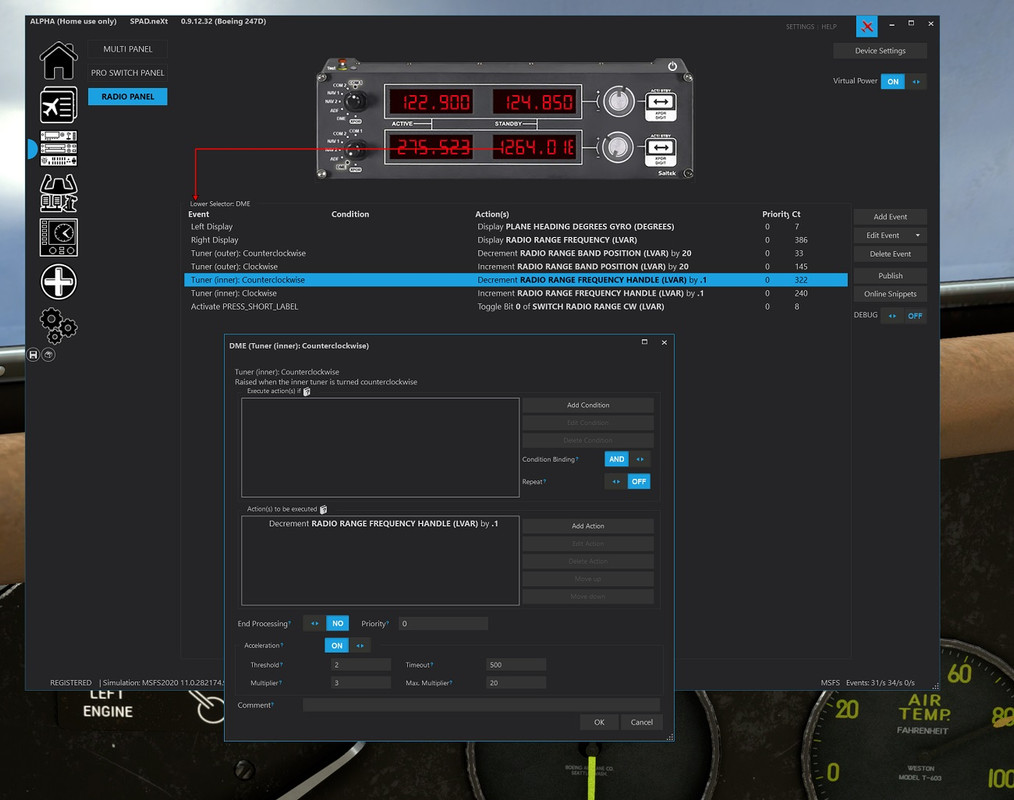This screenshot has width=1014, height=800.
Task: Open Device Settings
Action: 879,50
